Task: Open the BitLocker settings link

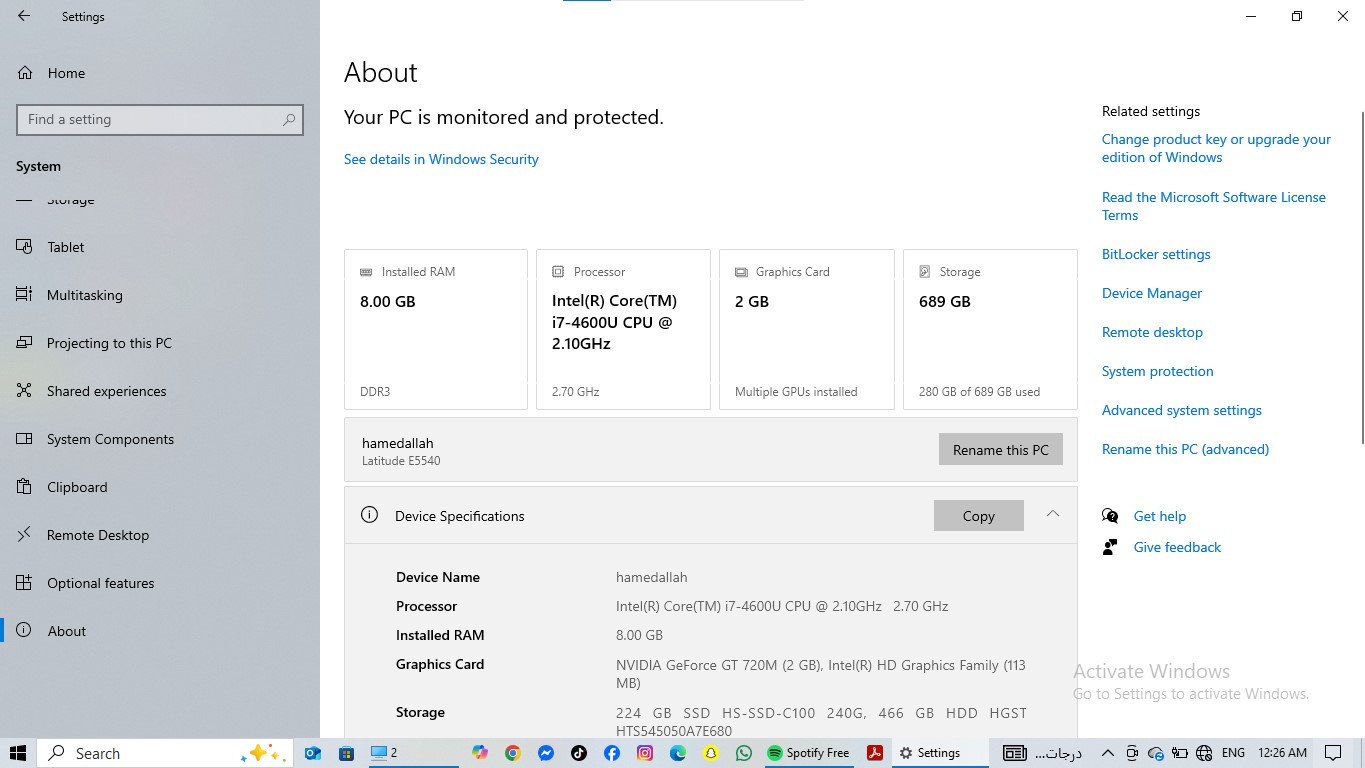Action: point(1156,254)
